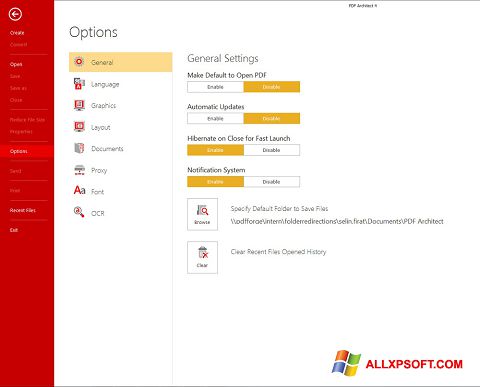Select Save in the red sidebar
Image resolution: width=480 pixels, height=387 pixels.
(x=15, y=76)
